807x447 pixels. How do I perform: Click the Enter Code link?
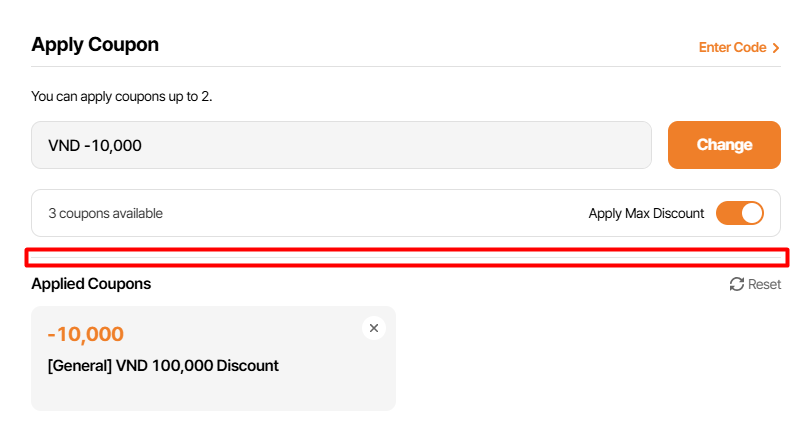732,47
